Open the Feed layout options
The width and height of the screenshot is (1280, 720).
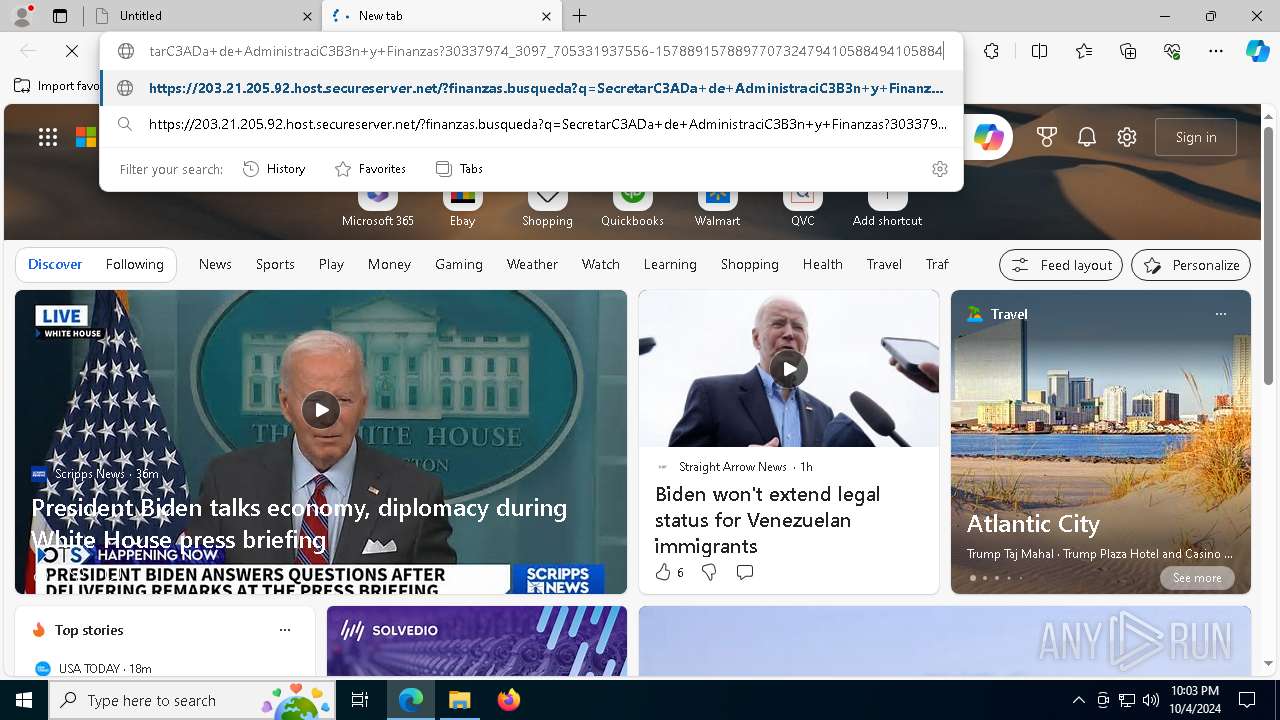point(1061,265)
